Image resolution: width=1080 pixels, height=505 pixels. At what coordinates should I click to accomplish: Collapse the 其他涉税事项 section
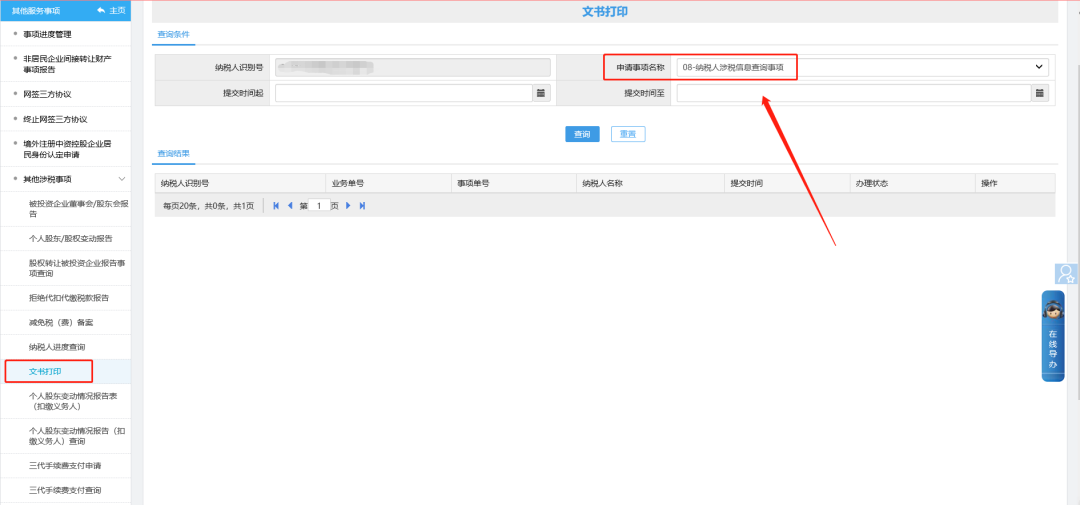click(x=122, y=179)
